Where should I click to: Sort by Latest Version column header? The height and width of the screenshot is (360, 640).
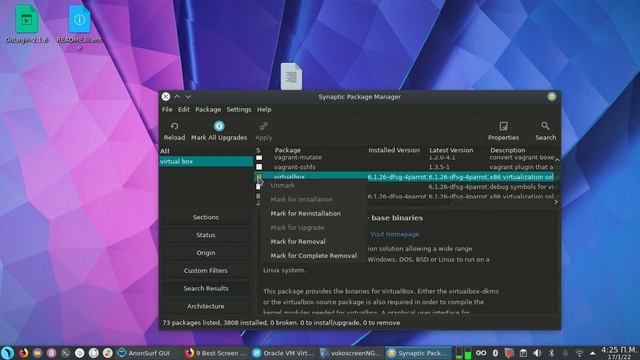(x=451, y=150)
